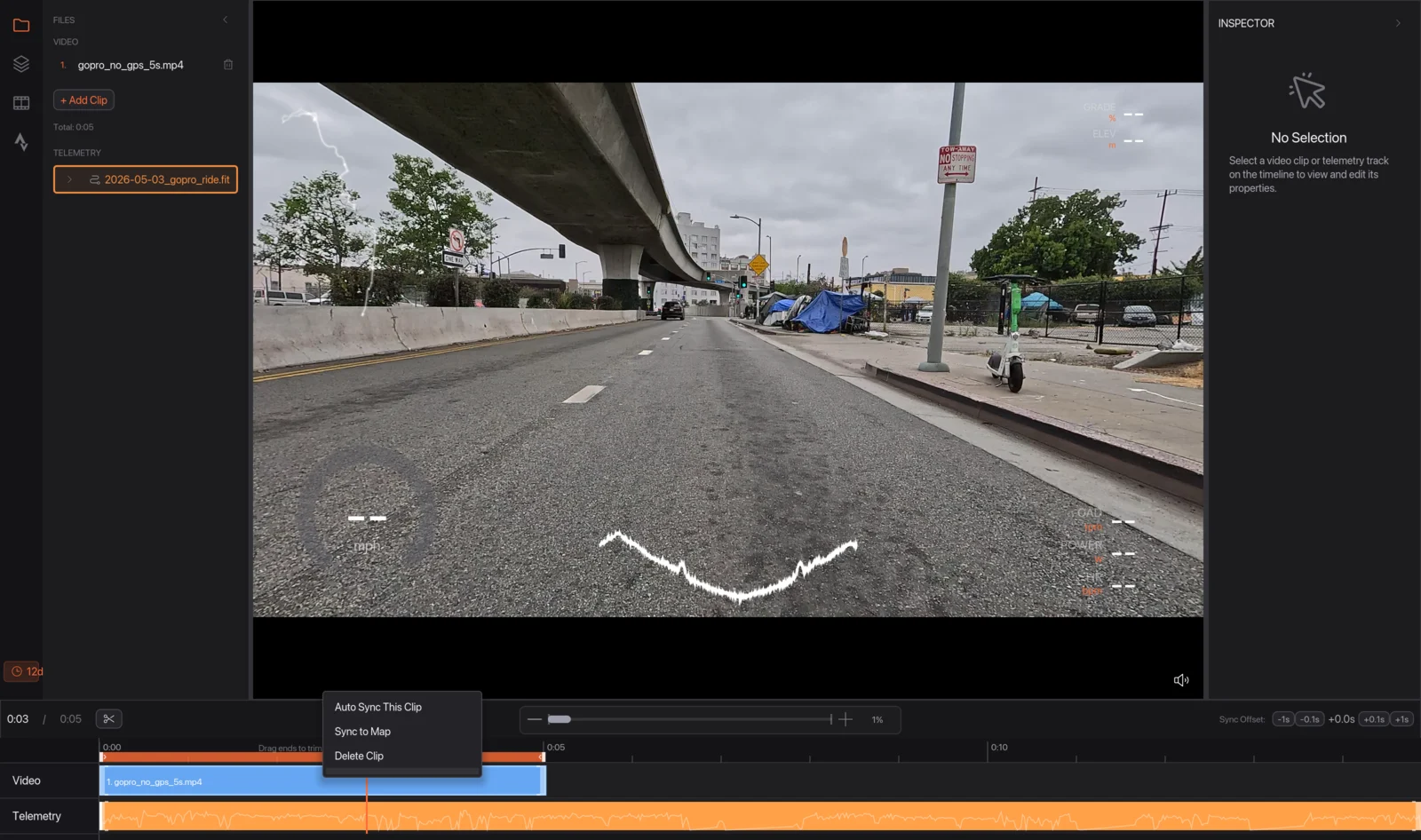The height and width of the screenshot is (840, 1421).
Task: Click the Video track label
Action: pyautogui.click(x=27, y=781)
